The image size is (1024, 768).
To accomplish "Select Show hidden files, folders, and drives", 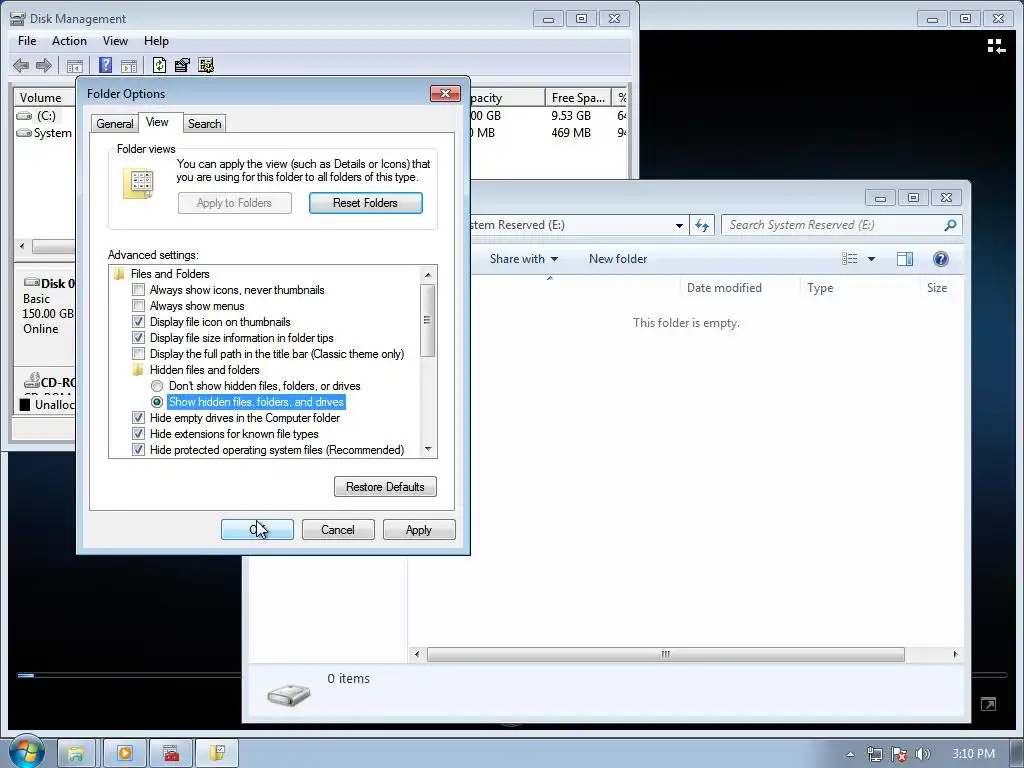I will (x=157, y=402).
